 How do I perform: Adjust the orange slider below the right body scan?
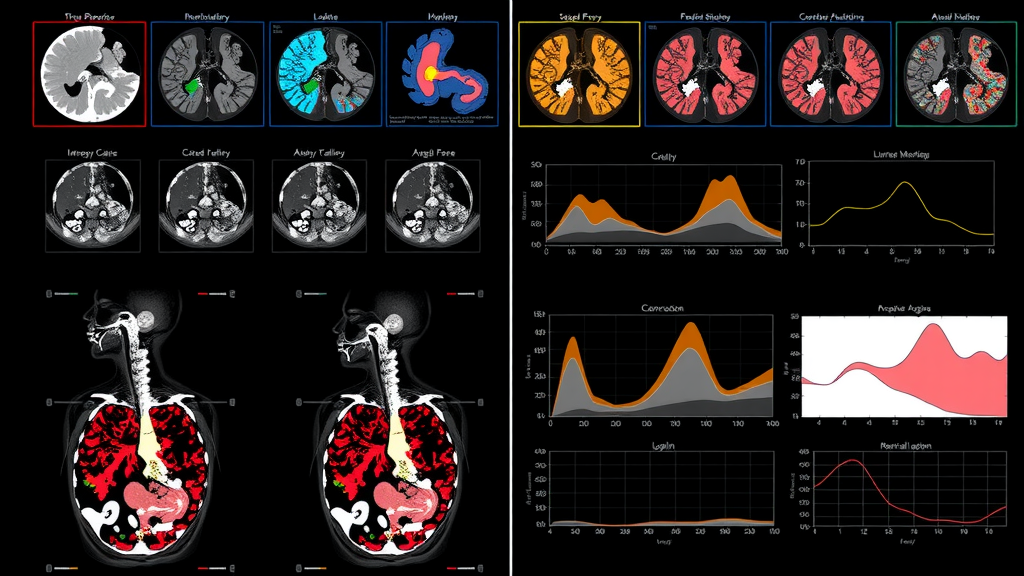[x=318, y=566]
